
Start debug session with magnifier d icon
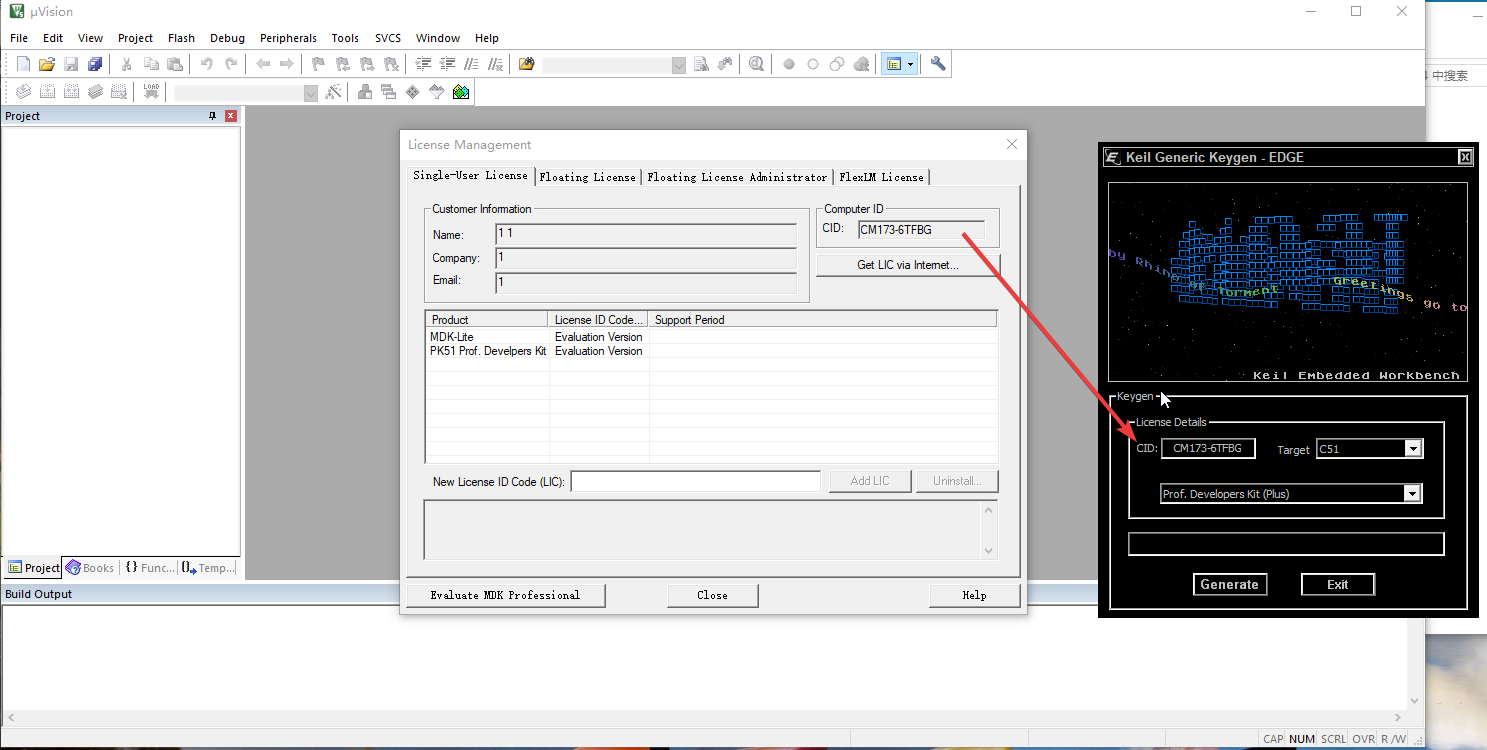tap(757, 64)
